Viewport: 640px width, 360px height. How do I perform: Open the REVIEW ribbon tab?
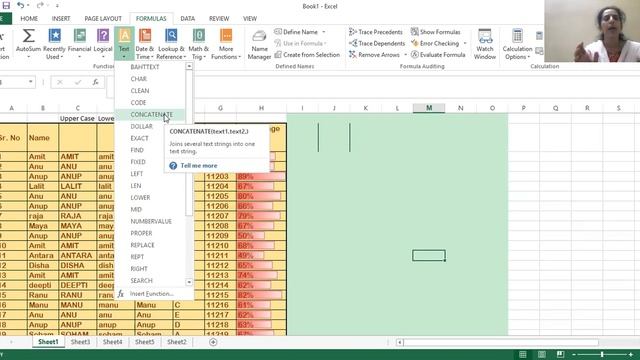[x=219, y=18]
